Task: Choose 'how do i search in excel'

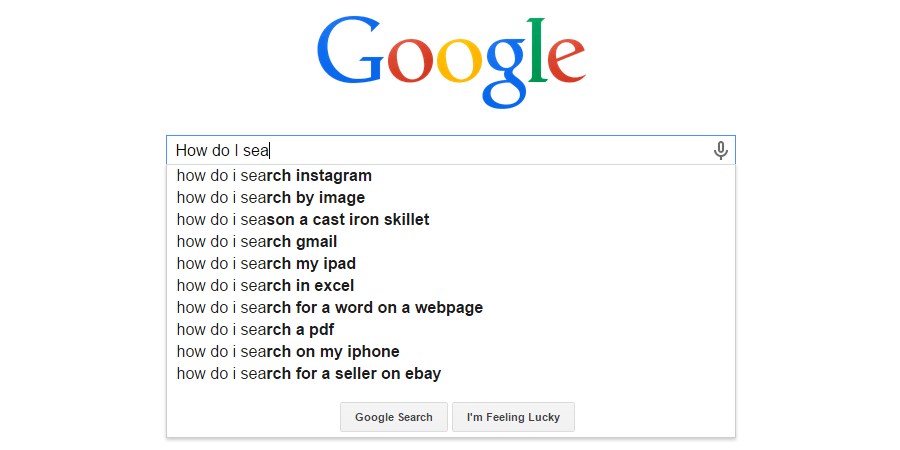Action: (451, 286)
